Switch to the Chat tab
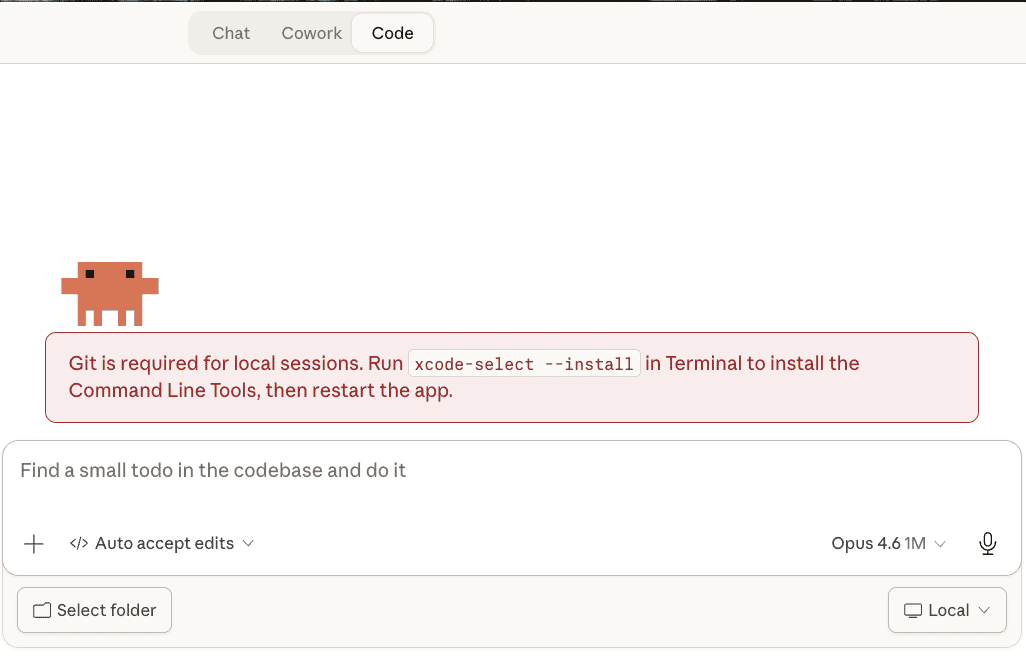The width and height of the screenshot is (1026, 670). pyautogui.click(x=230, y=33)
